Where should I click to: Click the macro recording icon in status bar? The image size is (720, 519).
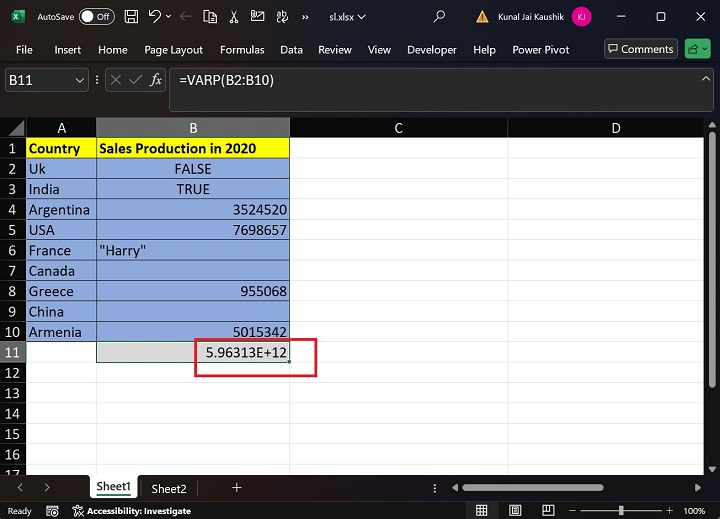click(52, 511)
